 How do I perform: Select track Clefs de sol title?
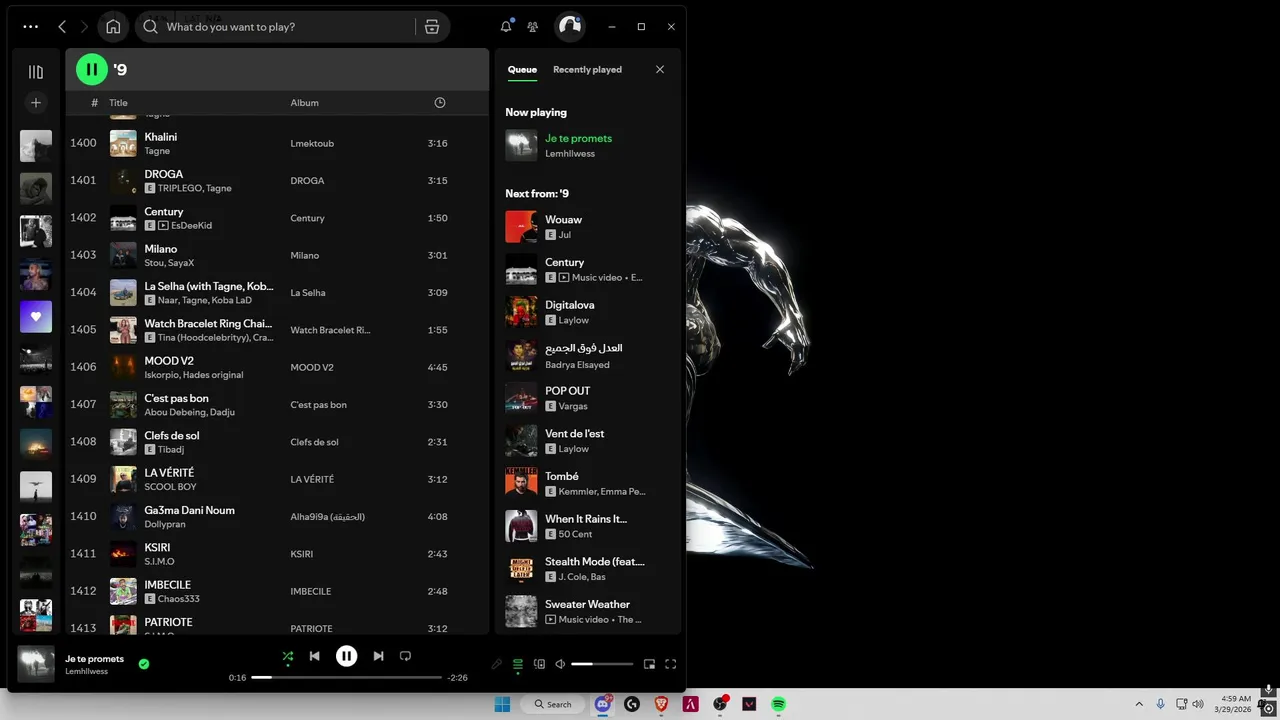[x=172, y=435]
